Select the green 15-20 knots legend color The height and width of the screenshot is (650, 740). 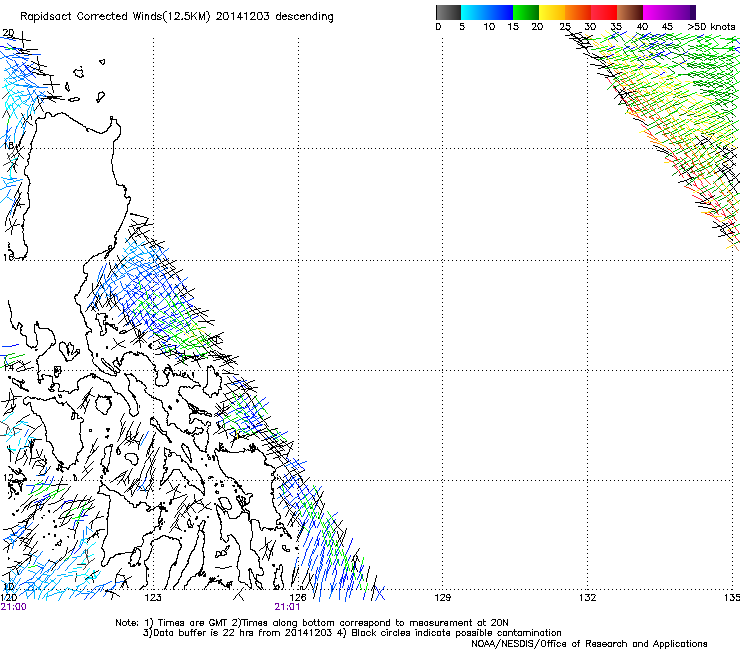[x=526, y=12]
